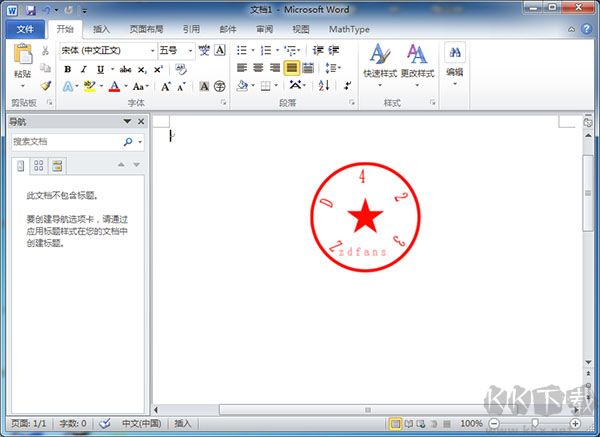The width and height of the screenshot is (600, 437).
Task: Open Quick Styles (快速样式) gallery
Action: [x=379, y=60]
